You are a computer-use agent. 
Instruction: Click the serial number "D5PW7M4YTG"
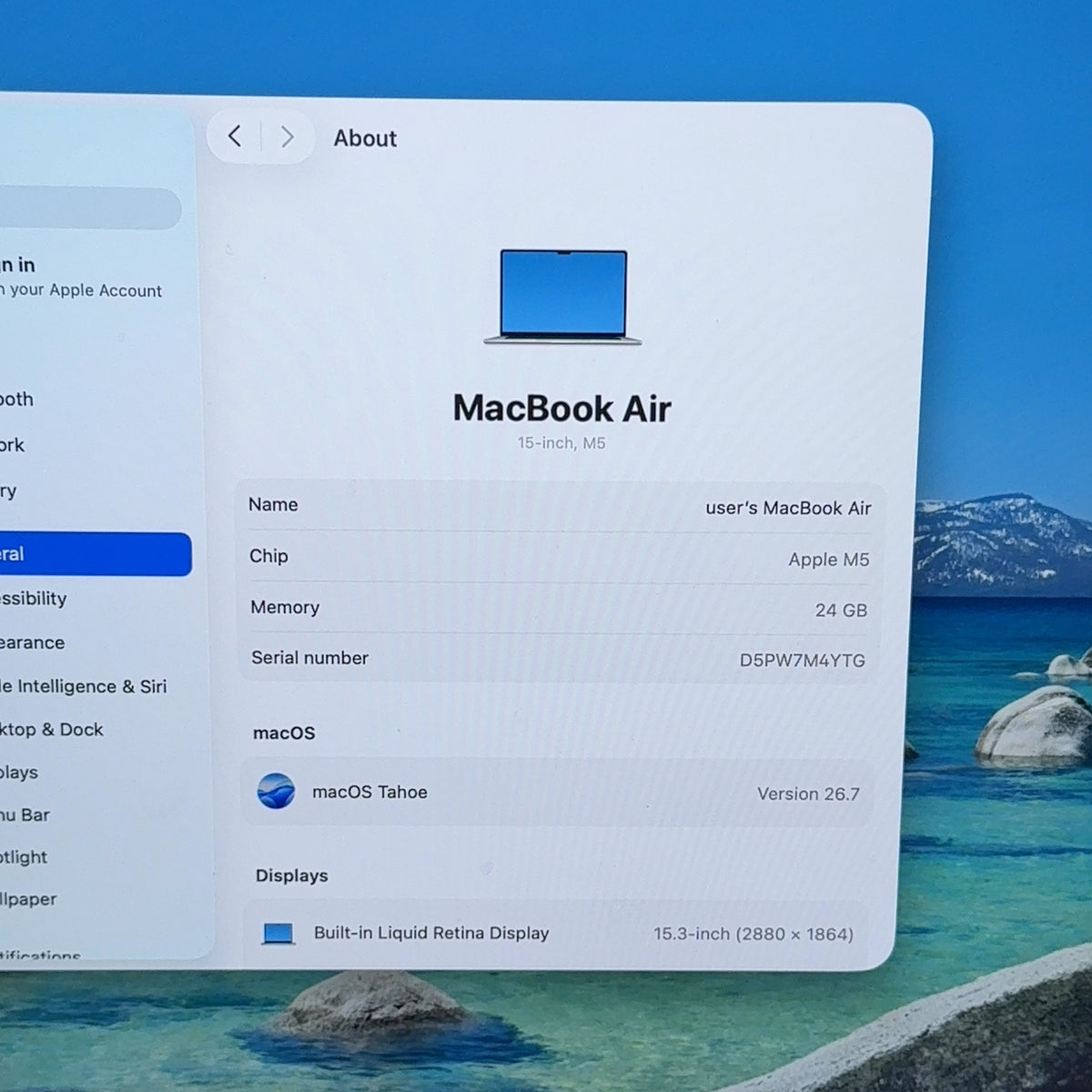(x=802, y=660)
